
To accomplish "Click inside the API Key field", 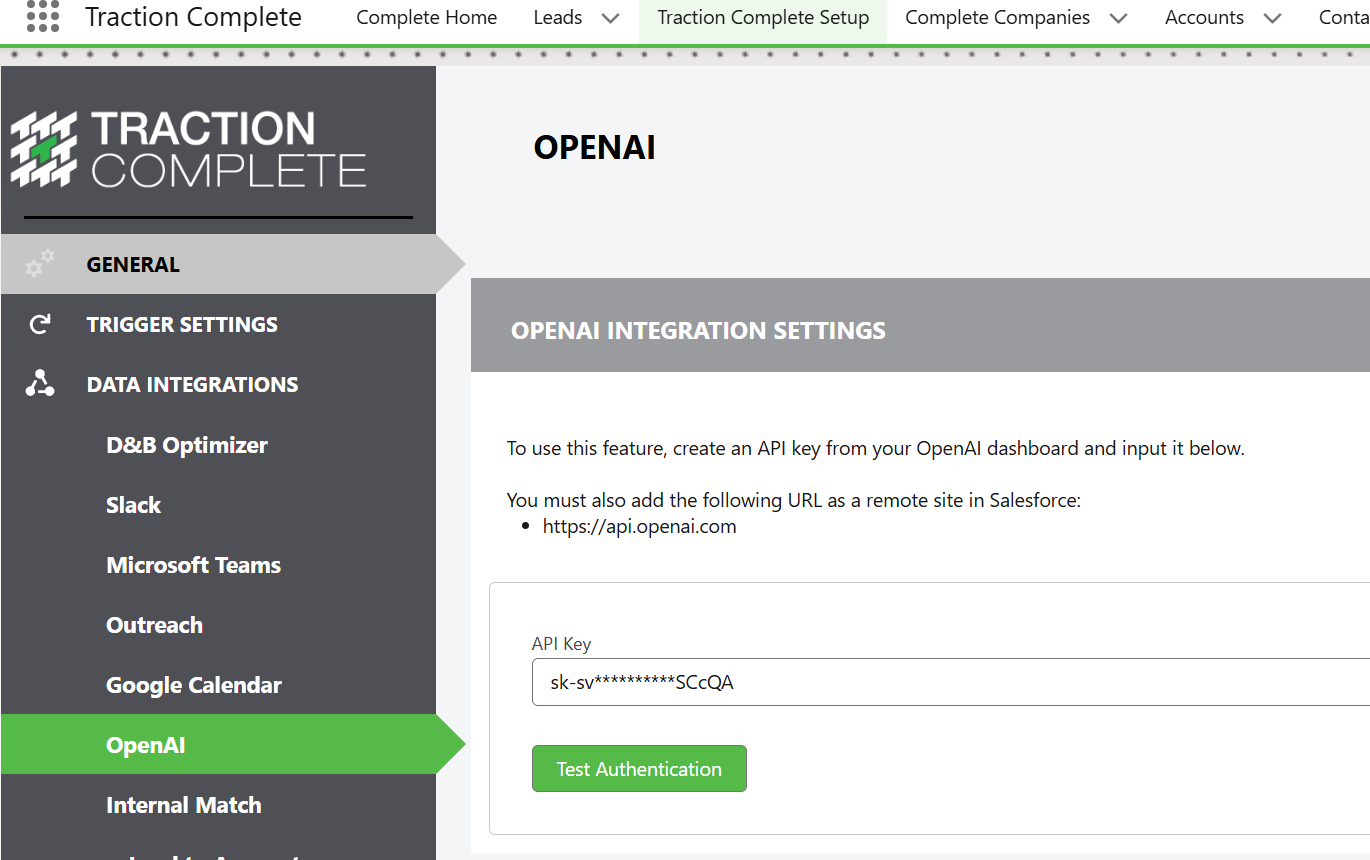I will [950, 682].
